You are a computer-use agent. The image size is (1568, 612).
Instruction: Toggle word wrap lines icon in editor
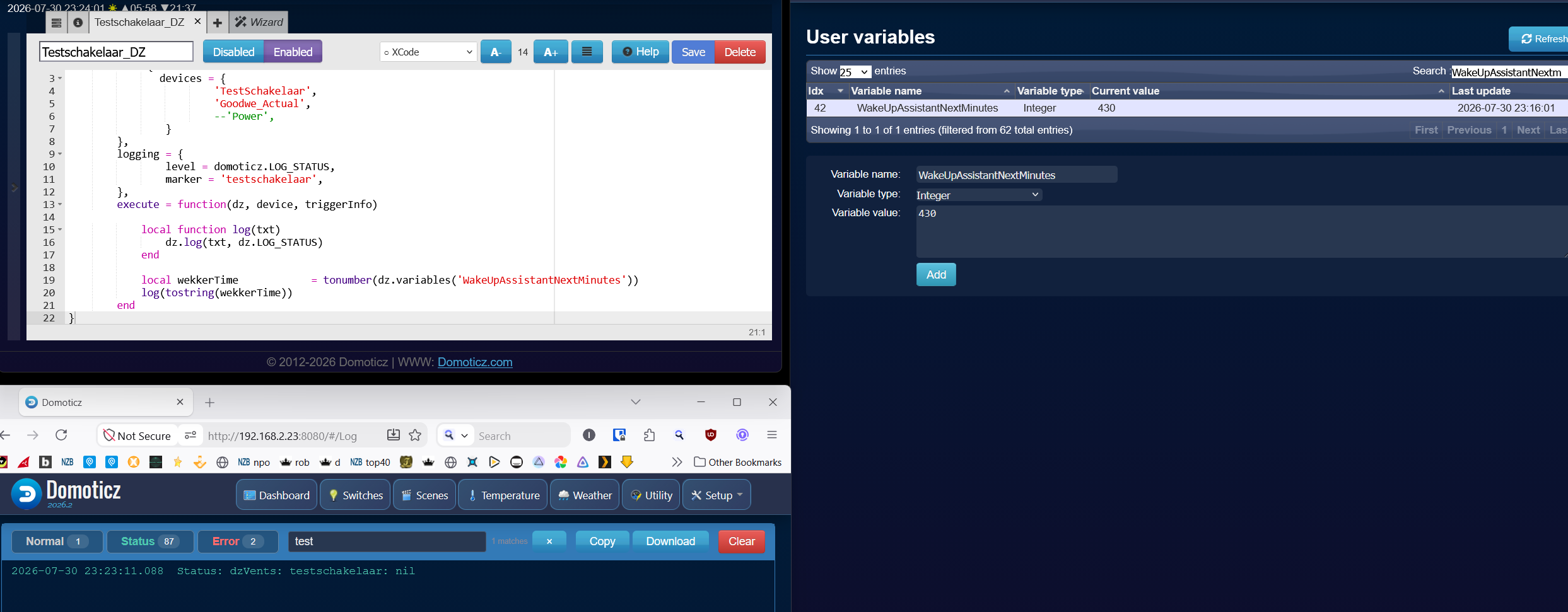coord(587,52)
